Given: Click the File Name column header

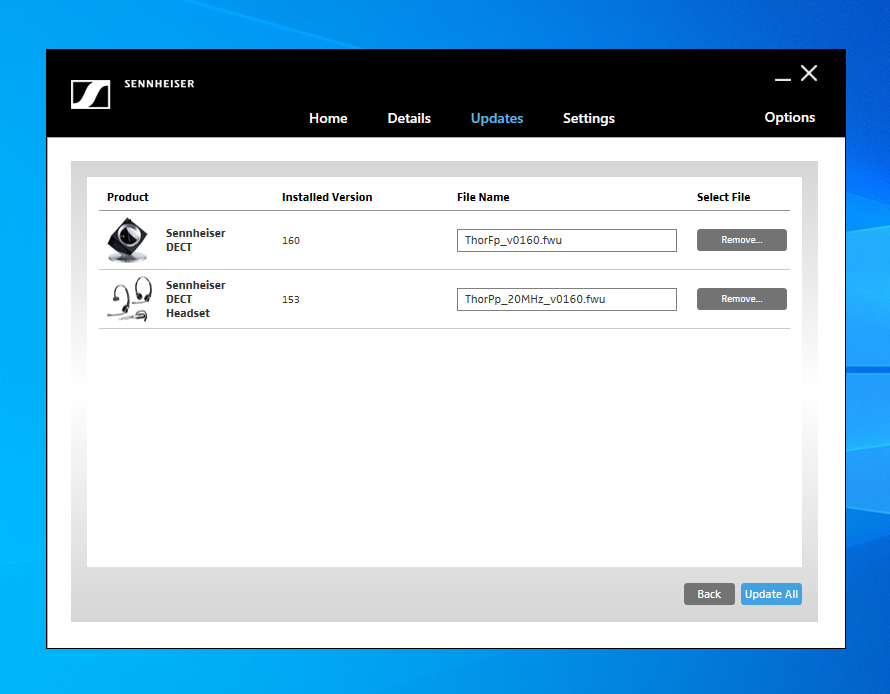Looking at the screenshot, I should pos(483,197).
